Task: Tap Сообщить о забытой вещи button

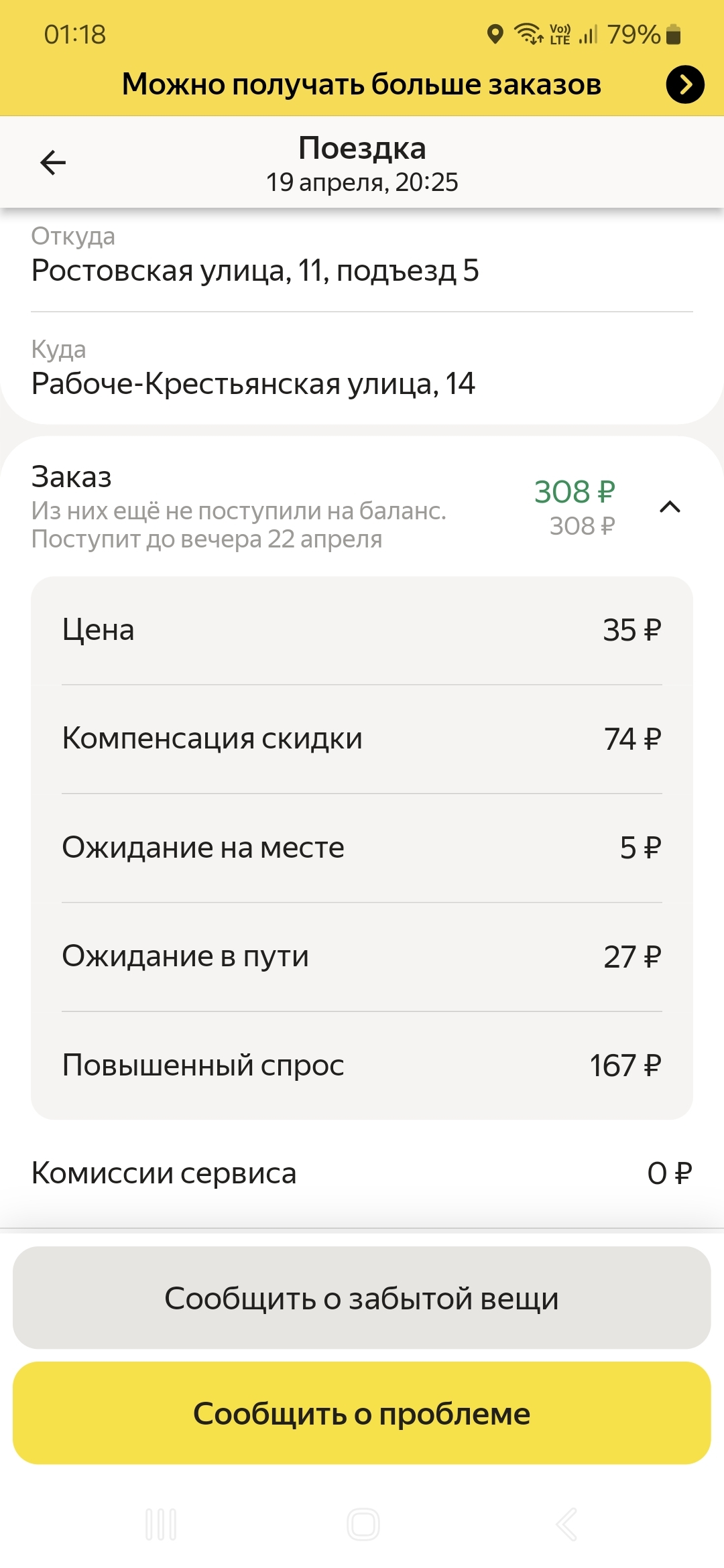Action: (362, 1298)
